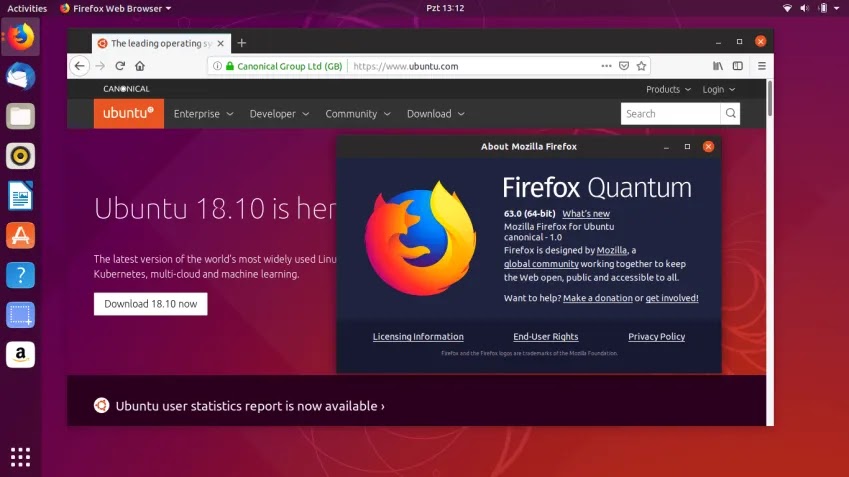Open page actions three-dot menu

(x=606, y=66)
